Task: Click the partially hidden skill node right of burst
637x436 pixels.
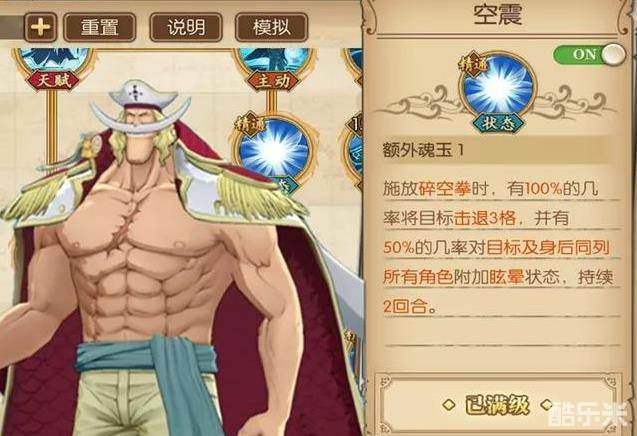Action: tap(353, 152)
